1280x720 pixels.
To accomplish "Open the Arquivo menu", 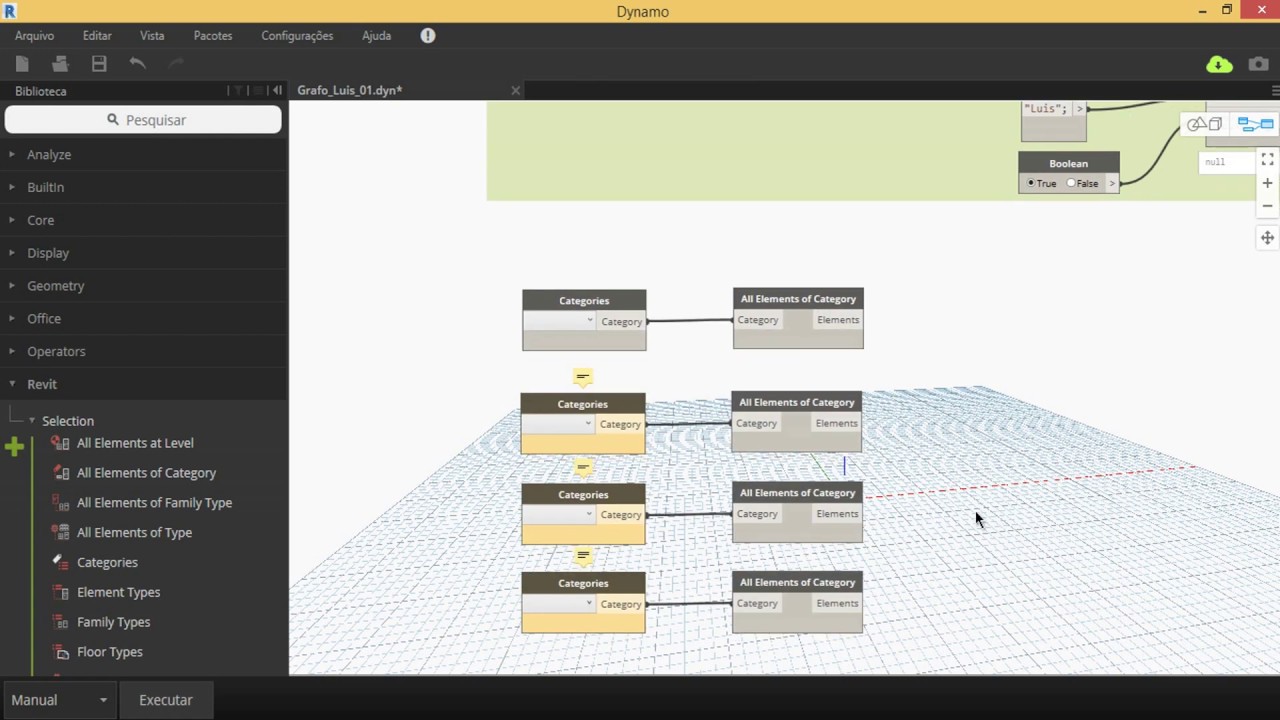I will [x=35, y=35].
